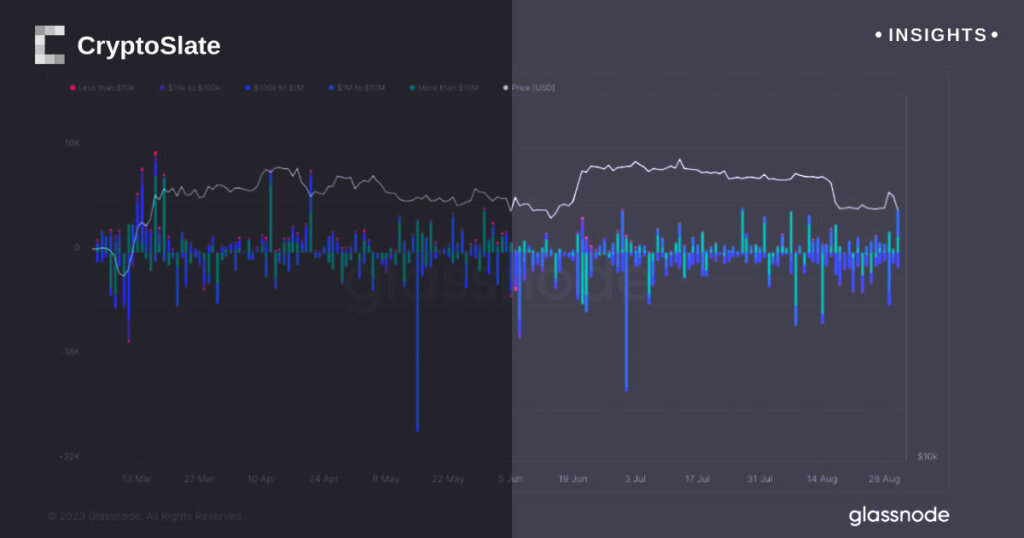The width and height of the screenshot is (1024, 538).
Task: Click the glassnode logo at bottom right
Action: tap(898, 516)
